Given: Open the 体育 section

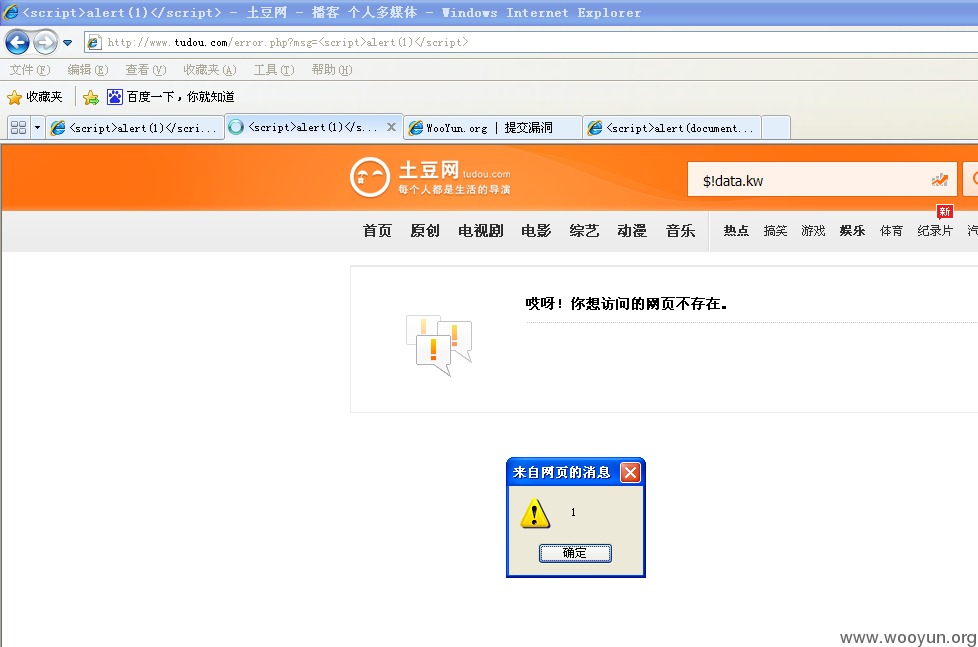Looking at the screenshot, I should point(891,231).
